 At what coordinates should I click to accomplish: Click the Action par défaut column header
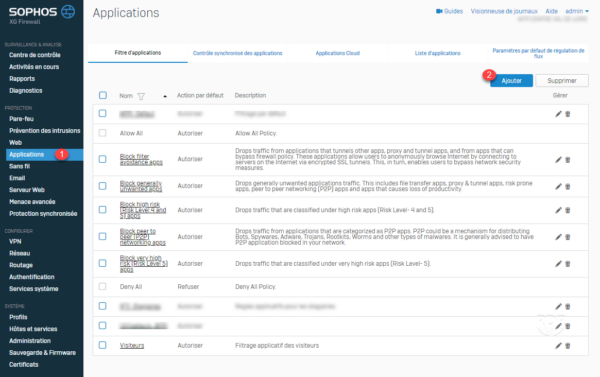point(200,95)
